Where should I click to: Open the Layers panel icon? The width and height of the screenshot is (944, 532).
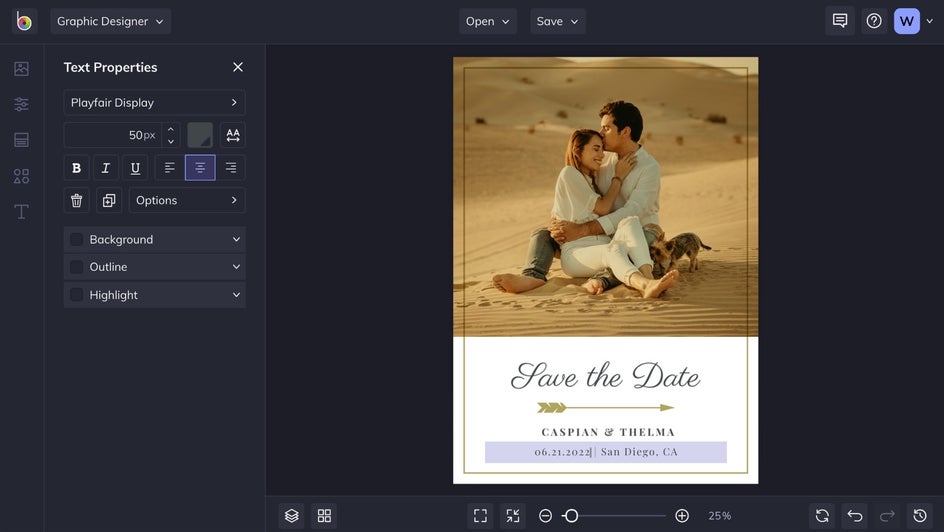click(x=291, y=516)
